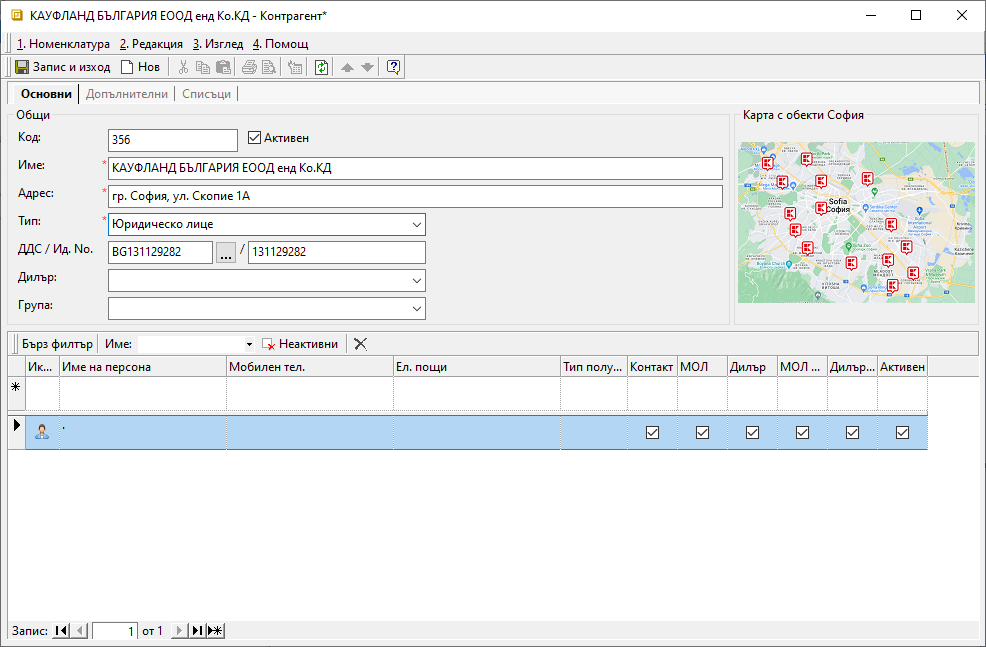Go to the first record navigation button

coord(61,631)
